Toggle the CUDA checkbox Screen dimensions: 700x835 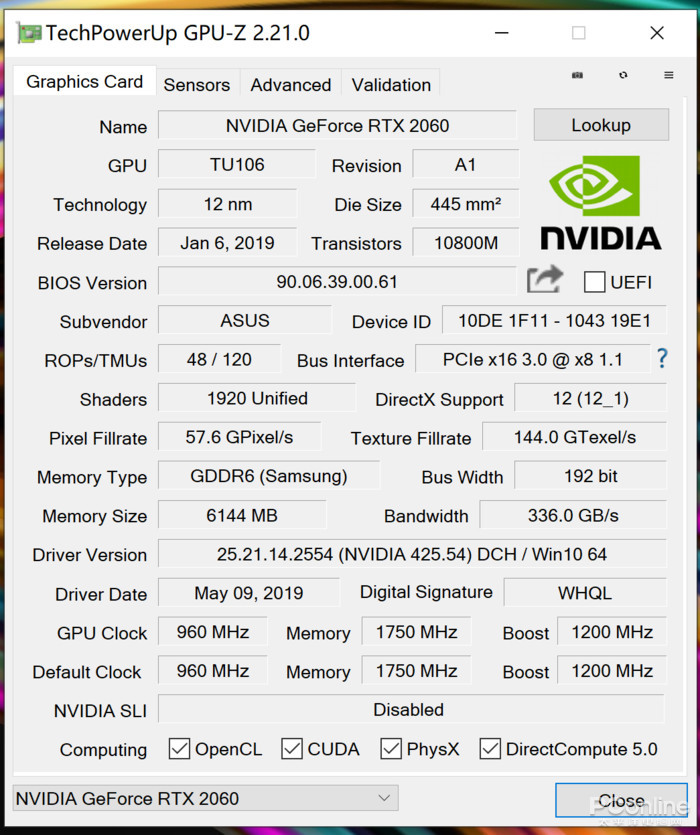pos(292,748)
